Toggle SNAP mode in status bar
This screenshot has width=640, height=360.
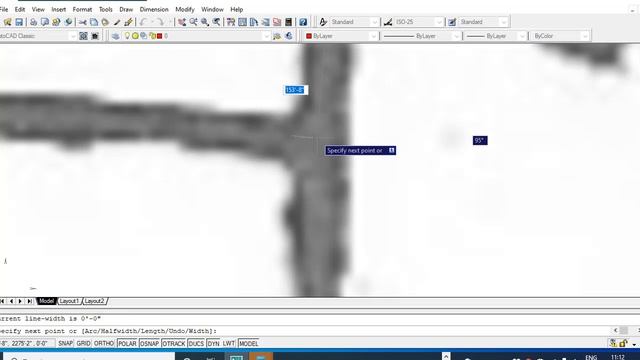(x=65, y=344)
